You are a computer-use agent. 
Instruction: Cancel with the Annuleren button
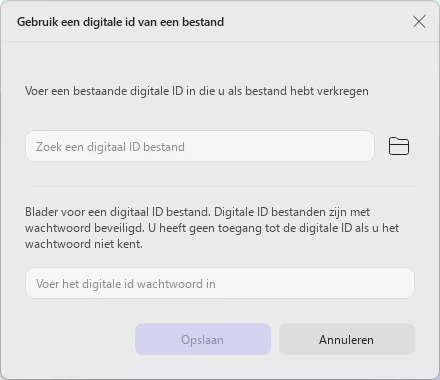(347, 339)
